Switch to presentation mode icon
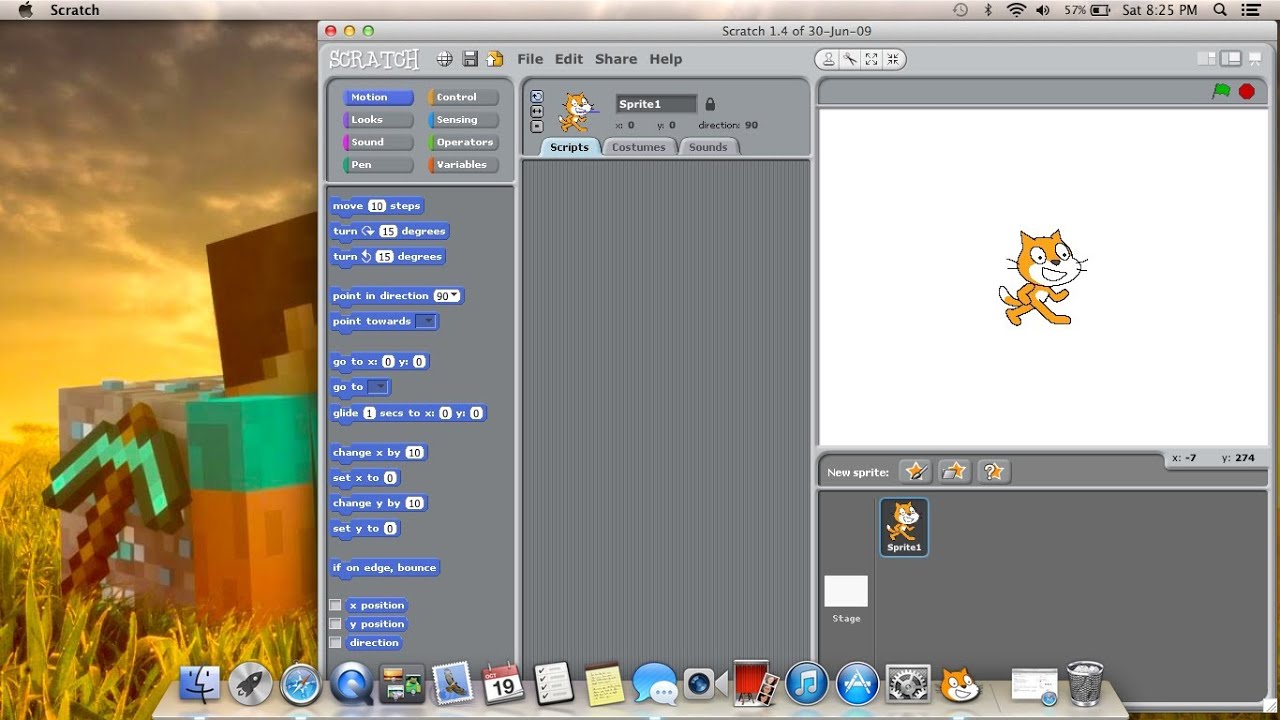The width and height of the screenshot is (1280, 720). pos(1257,59)
